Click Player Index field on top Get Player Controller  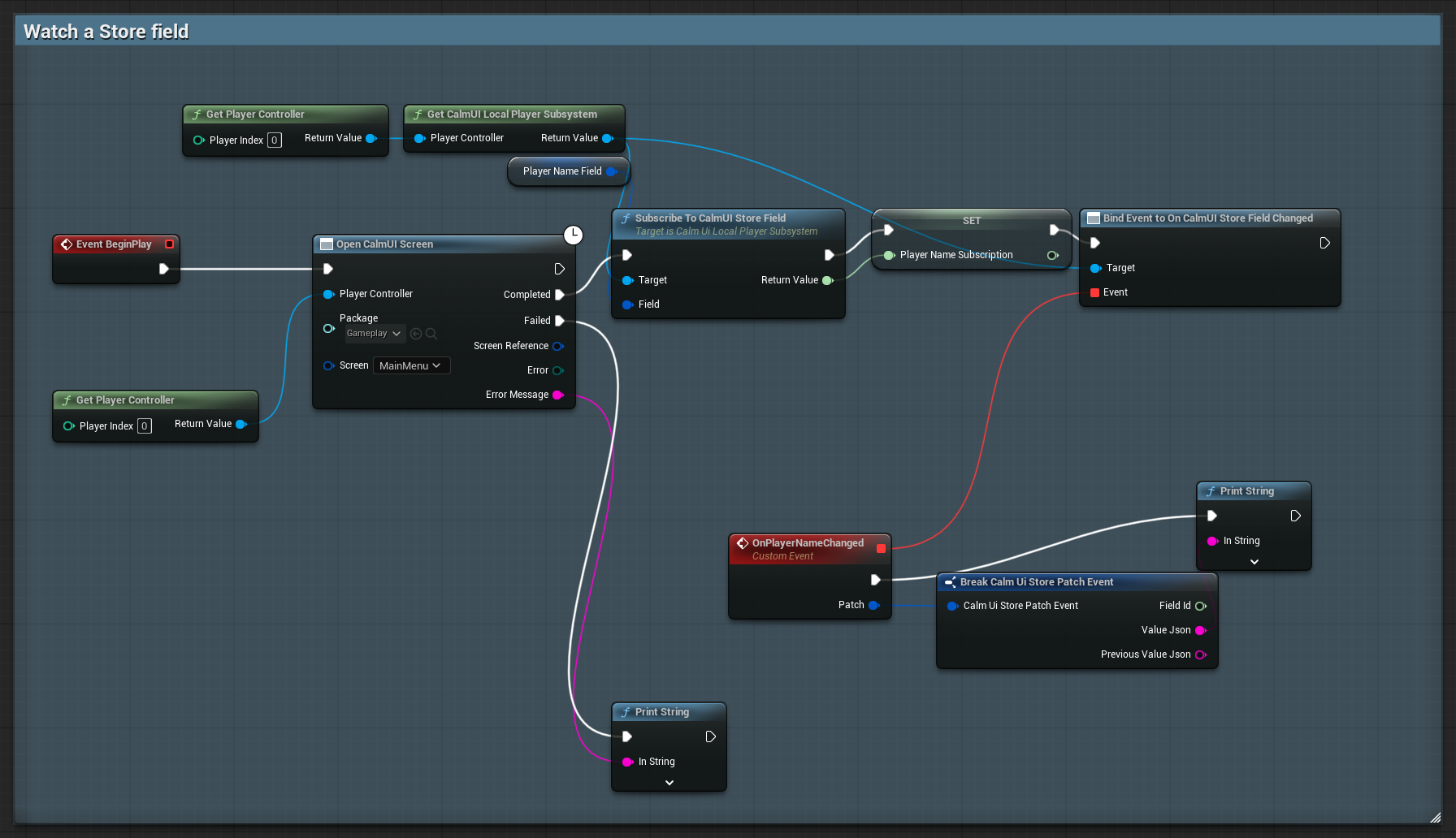(275, 140)
